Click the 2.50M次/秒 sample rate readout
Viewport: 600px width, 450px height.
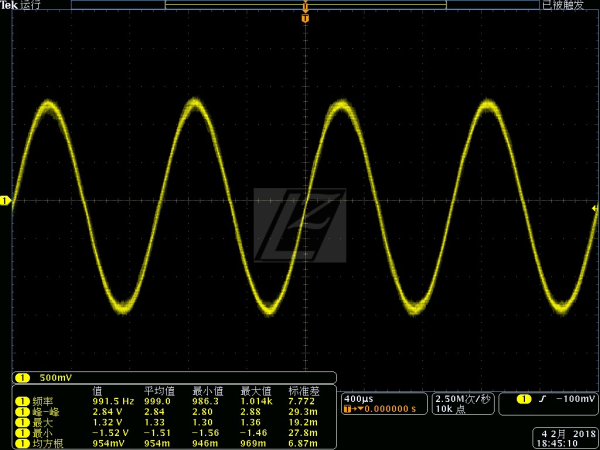463,399
